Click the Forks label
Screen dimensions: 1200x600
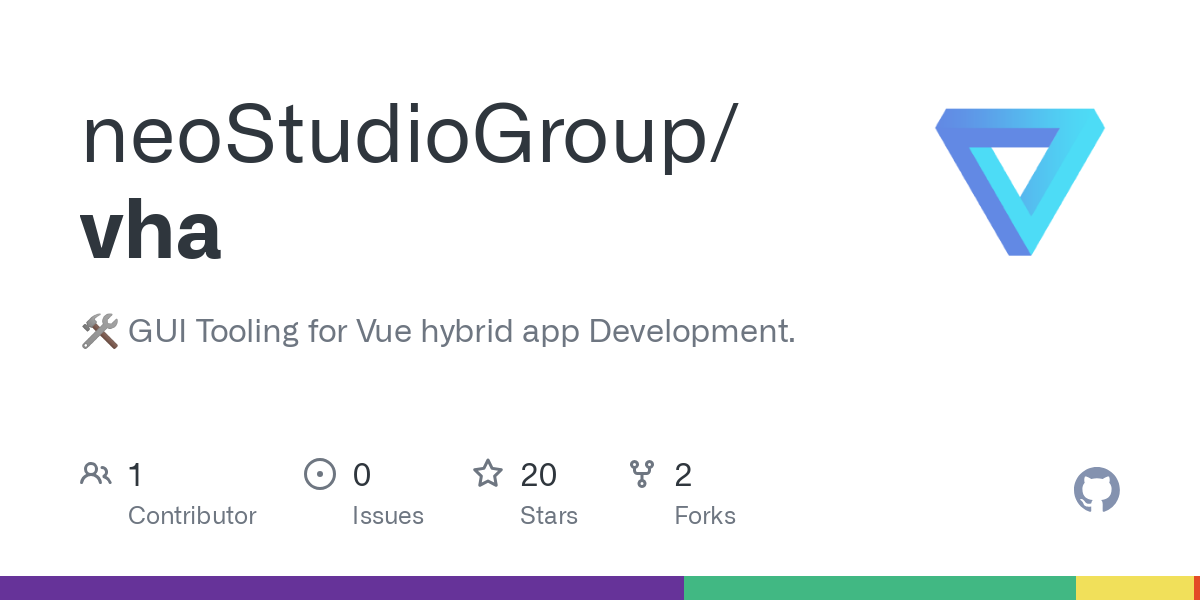705,516
